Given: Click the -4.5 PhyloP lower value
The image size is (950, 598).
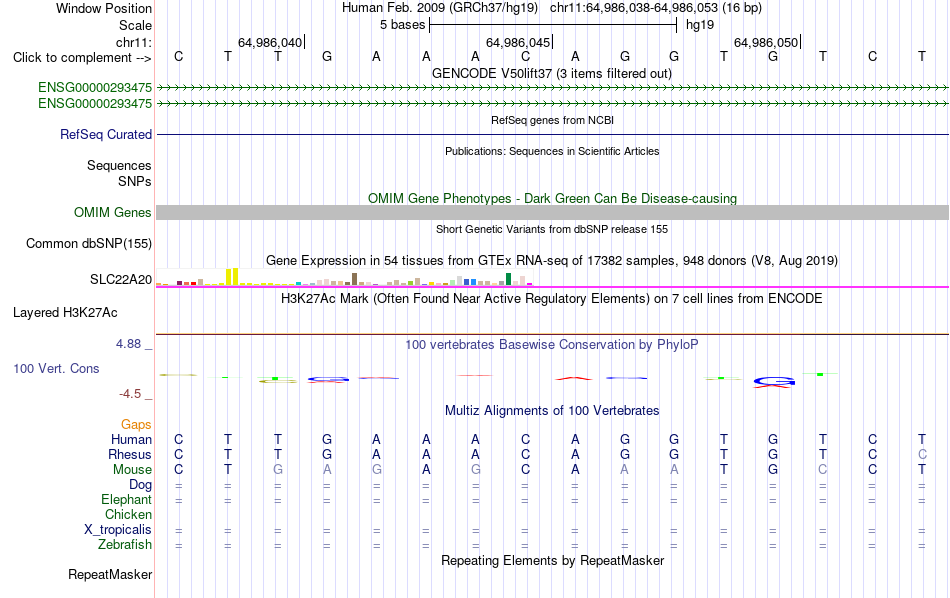Looking at the screenshot, I should pyautogui.click(x=130, y=394).
